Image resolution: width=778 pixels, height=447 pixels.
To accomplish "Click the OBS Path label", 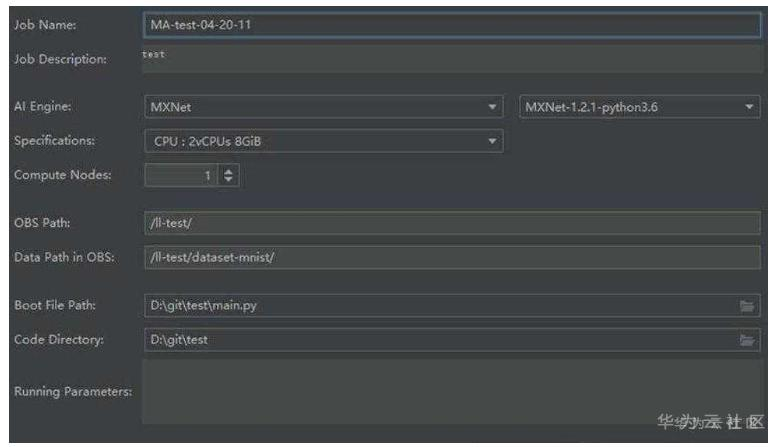I will click(x=42, y=223).
